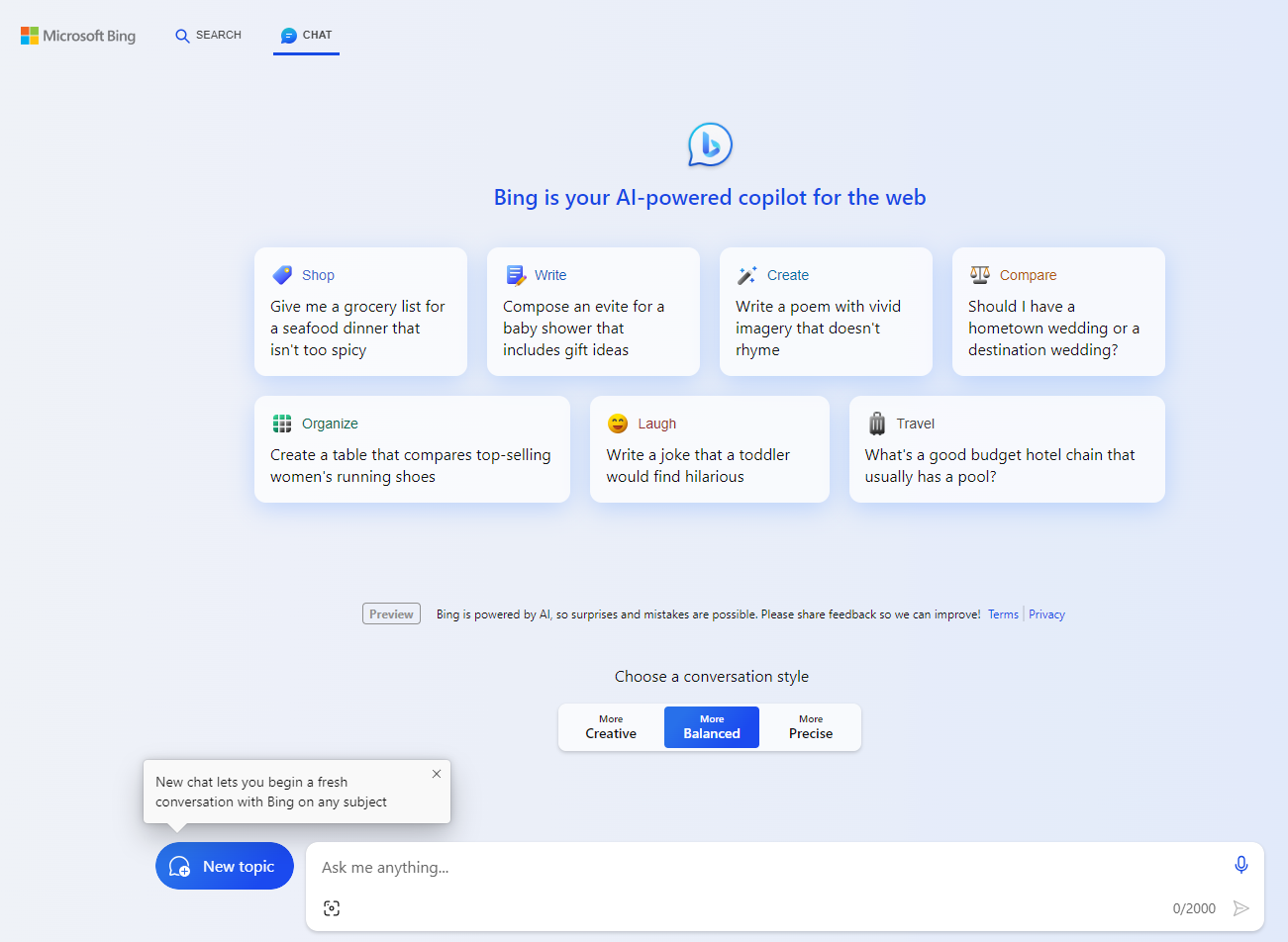Choose the poem with vivid imagery suggestion

pyautogui.click(x=826, y=312)
